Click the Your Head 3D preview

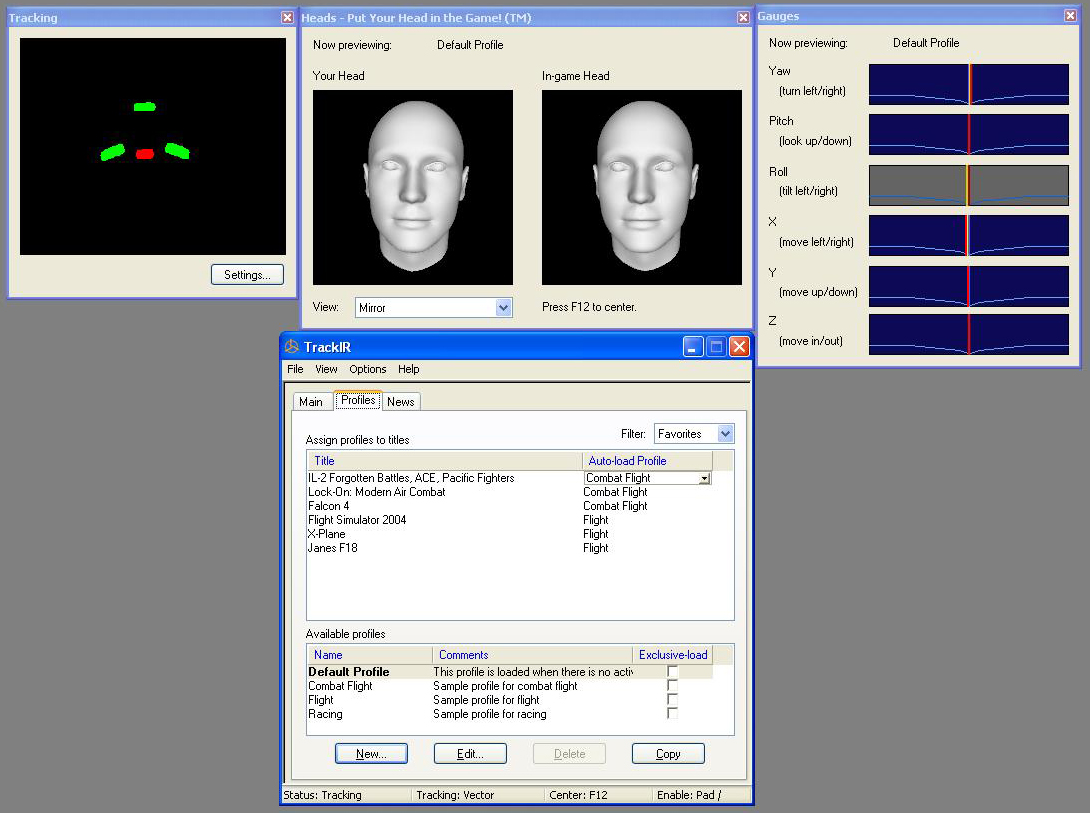click(x=413, y=187)
